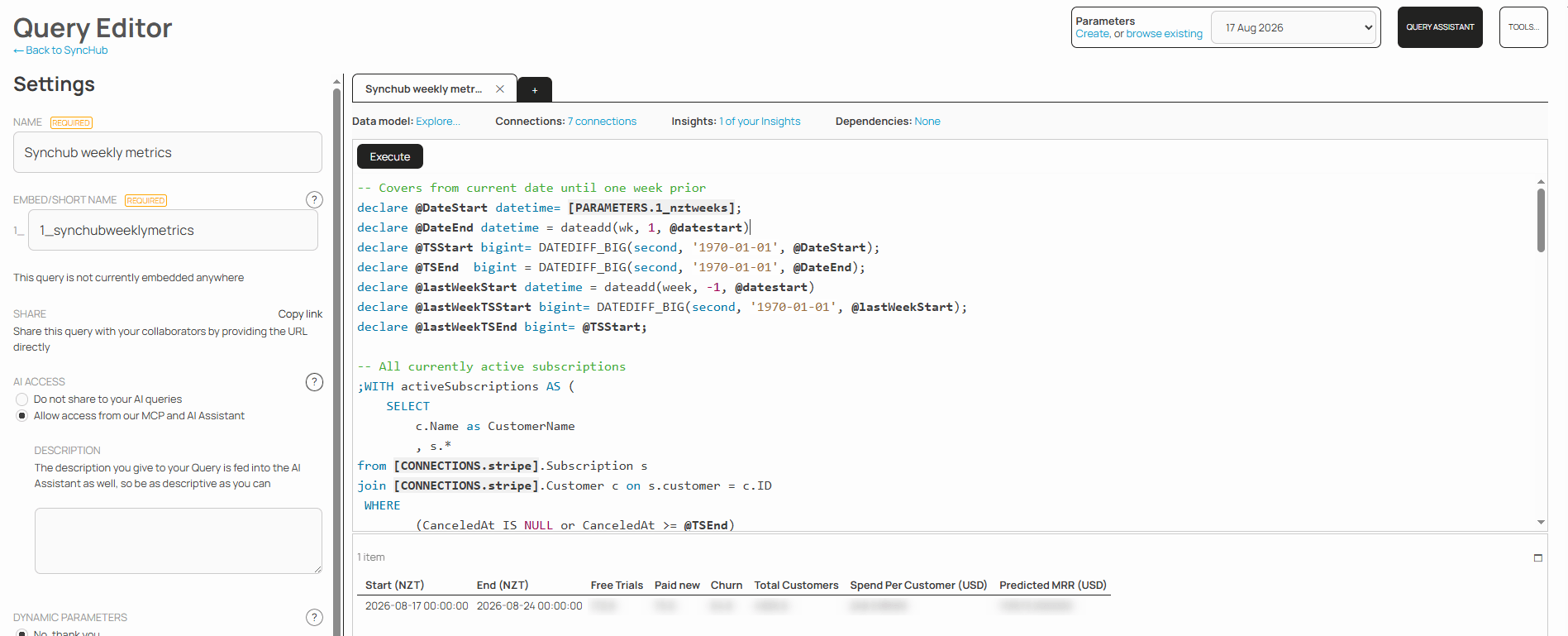This screenshot has width=1568, height=636.
Task: Click the ';WITH activeSubscriptions AS (' line
Action: click(465, 386)
